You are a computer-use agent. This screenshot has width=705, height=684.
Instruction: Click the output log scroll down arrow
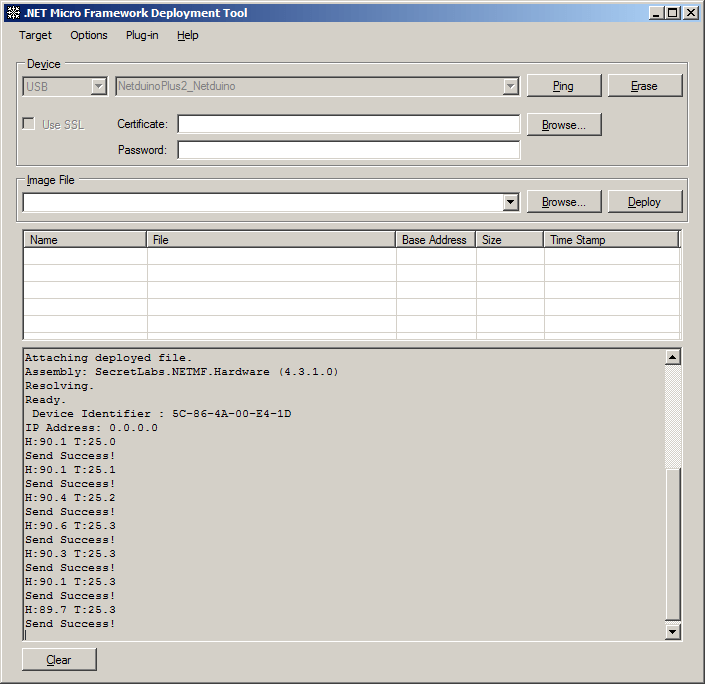point(673,631)
